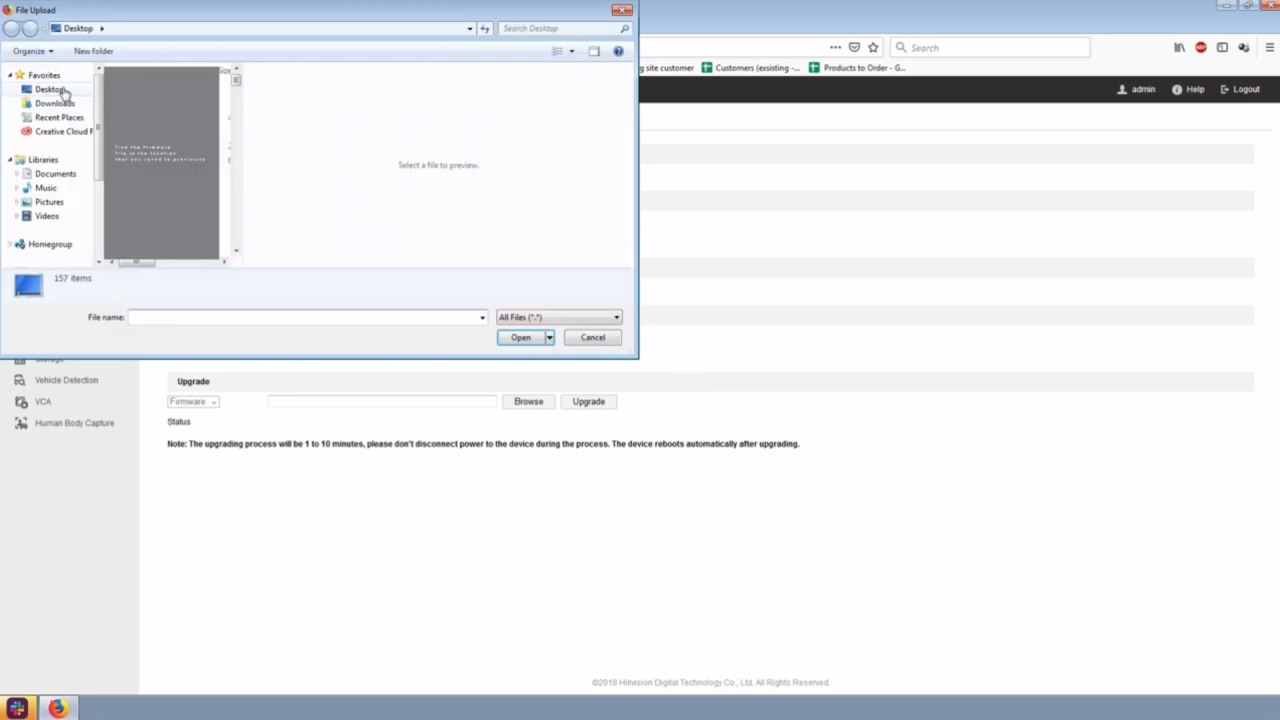This screenshot has width=1280, height=720.
Task: Click the red adblock extension icon
Action: pyautogui.click(x=1201, y=47)
